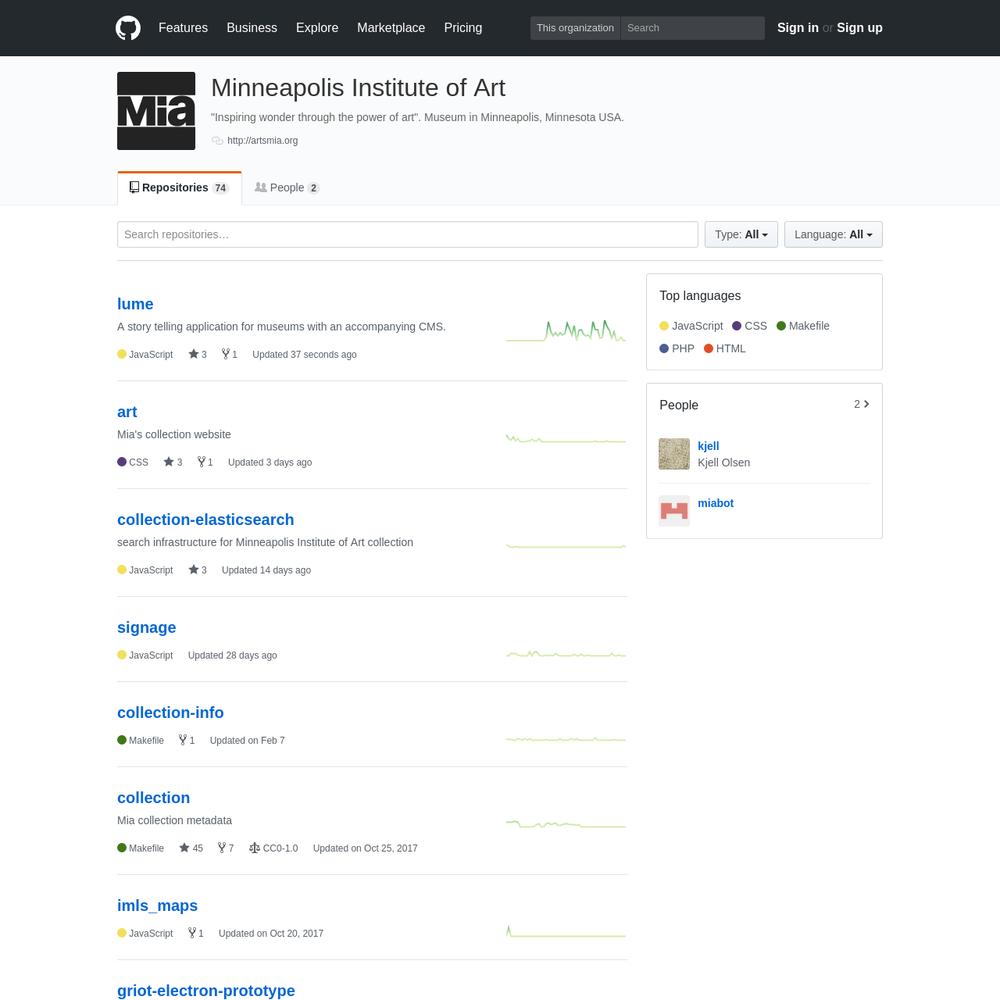The width and height of the screenshot is (1000, 1000).
Task: Click the star count icon for lume
Action: pos(193,354)
